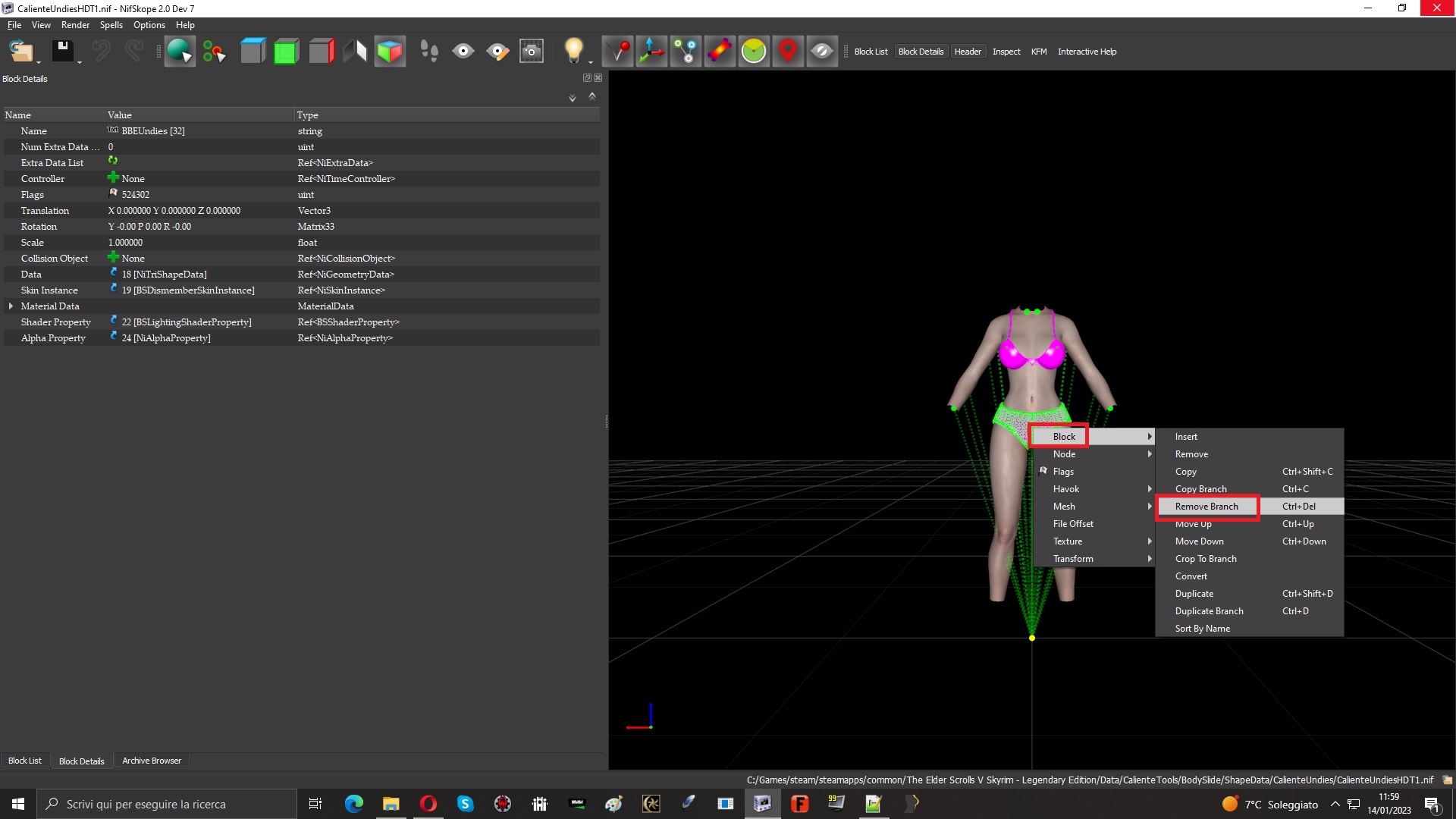
Task: Choose Crop To Branch
Action: 1250,559
